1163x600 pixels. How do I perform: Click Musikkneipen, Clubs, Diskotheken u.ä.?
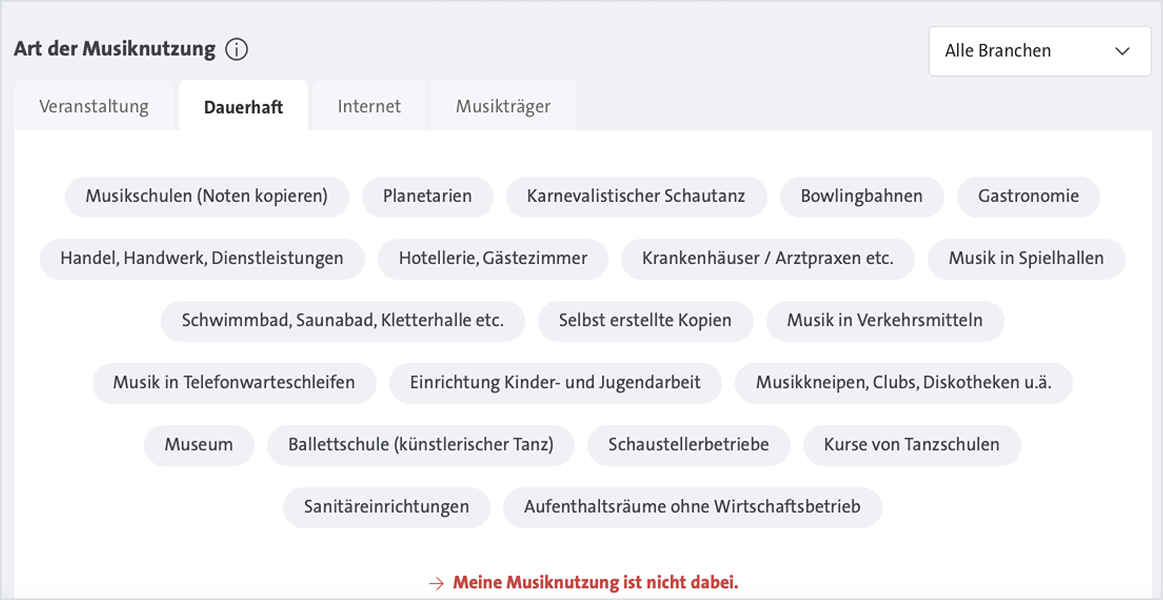pyautogui.click(x=903, y=383)
